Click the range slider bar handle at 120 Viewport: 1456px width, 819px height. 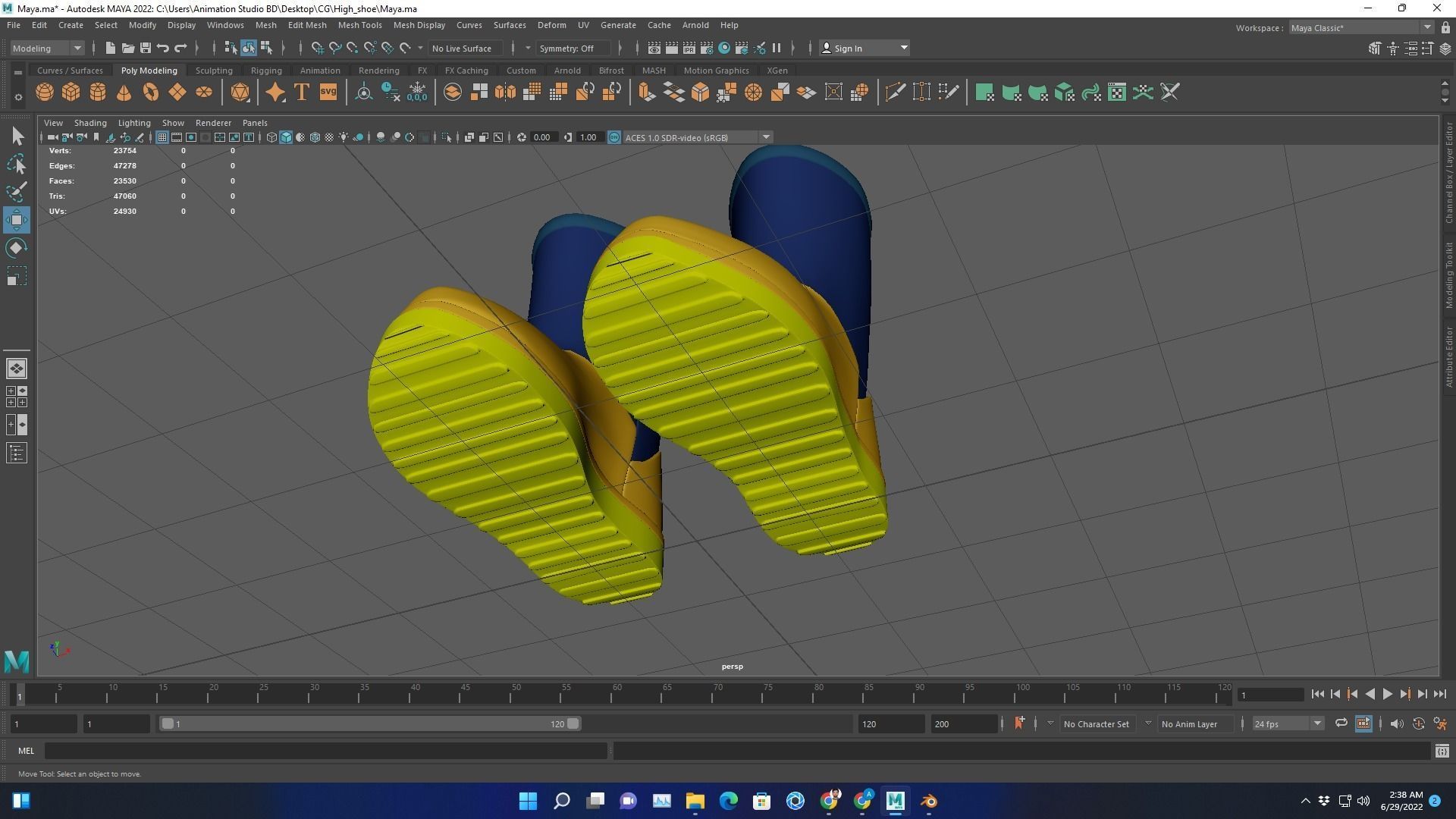(x=573, y=723)
